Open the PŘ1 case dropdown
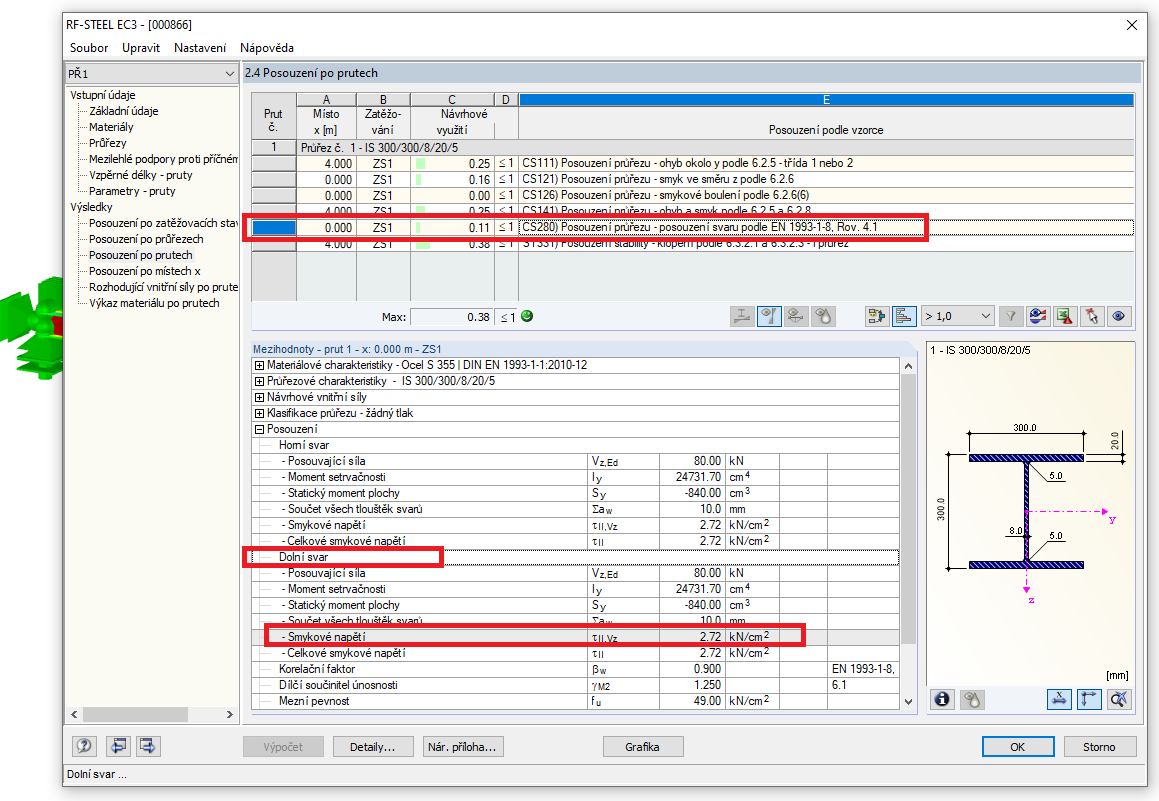This screenshot has width=1159, height=801. (x=152, y=73)
